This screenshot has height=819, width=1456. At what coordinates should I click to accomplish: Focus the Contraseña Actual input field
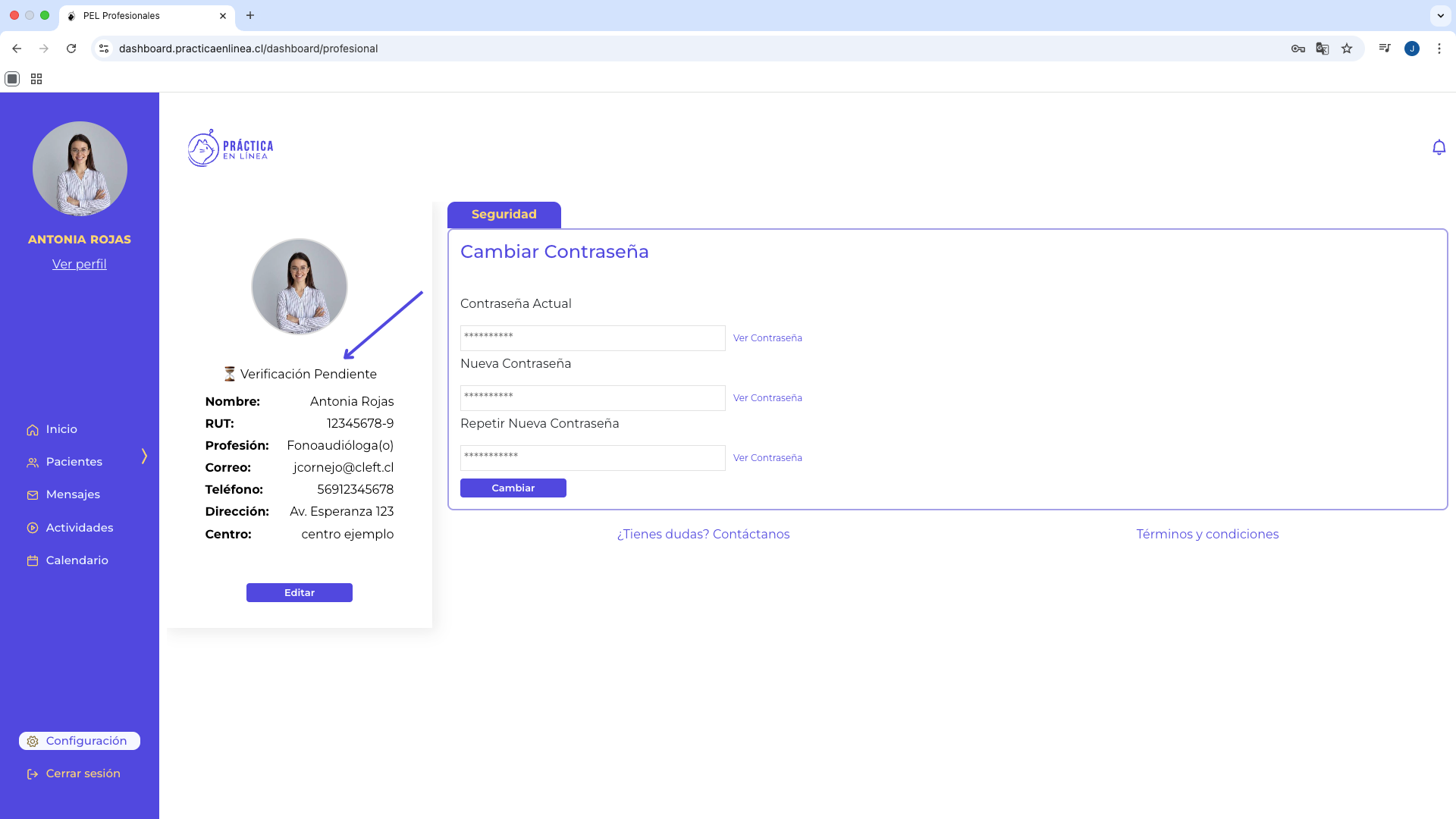pos(592,338)
